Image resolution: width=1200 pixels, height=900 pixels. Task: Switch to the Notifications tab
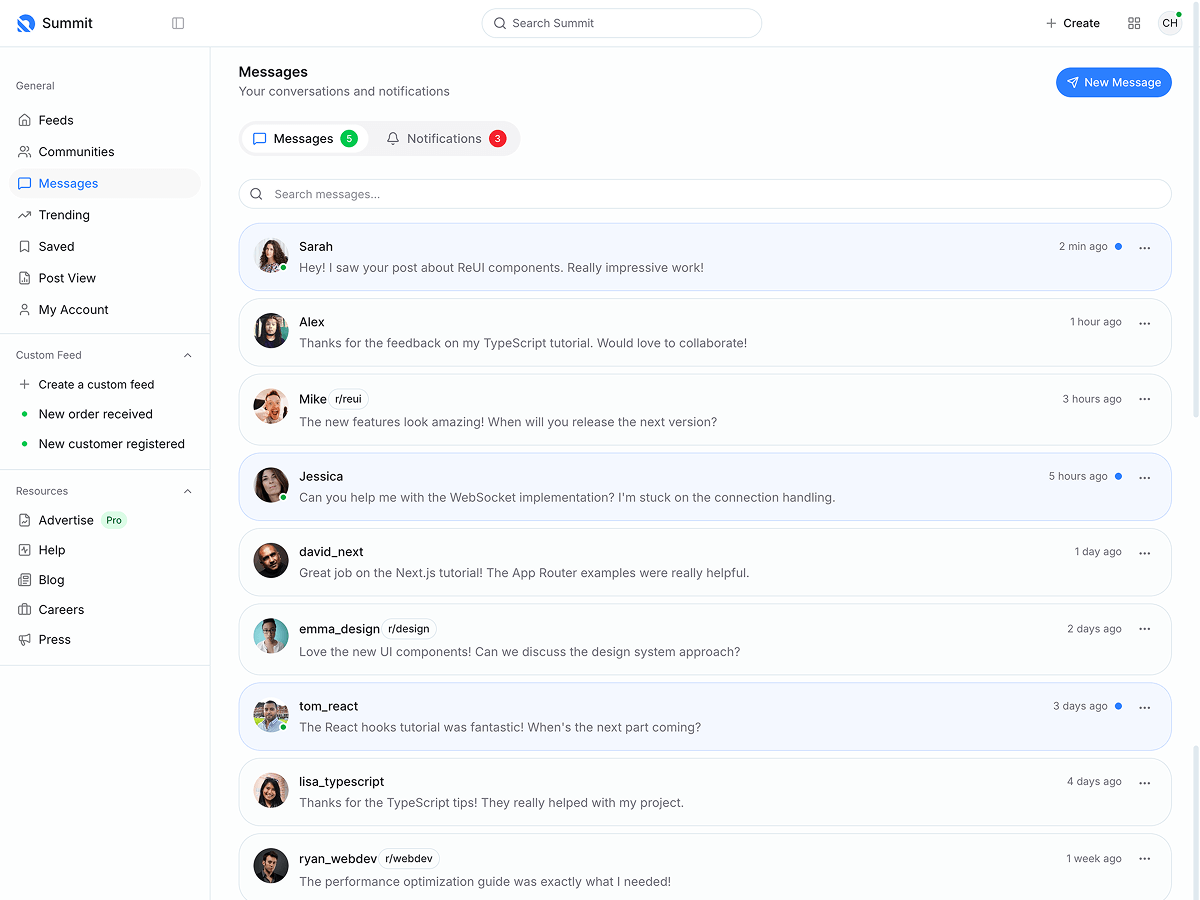point(444,138)
